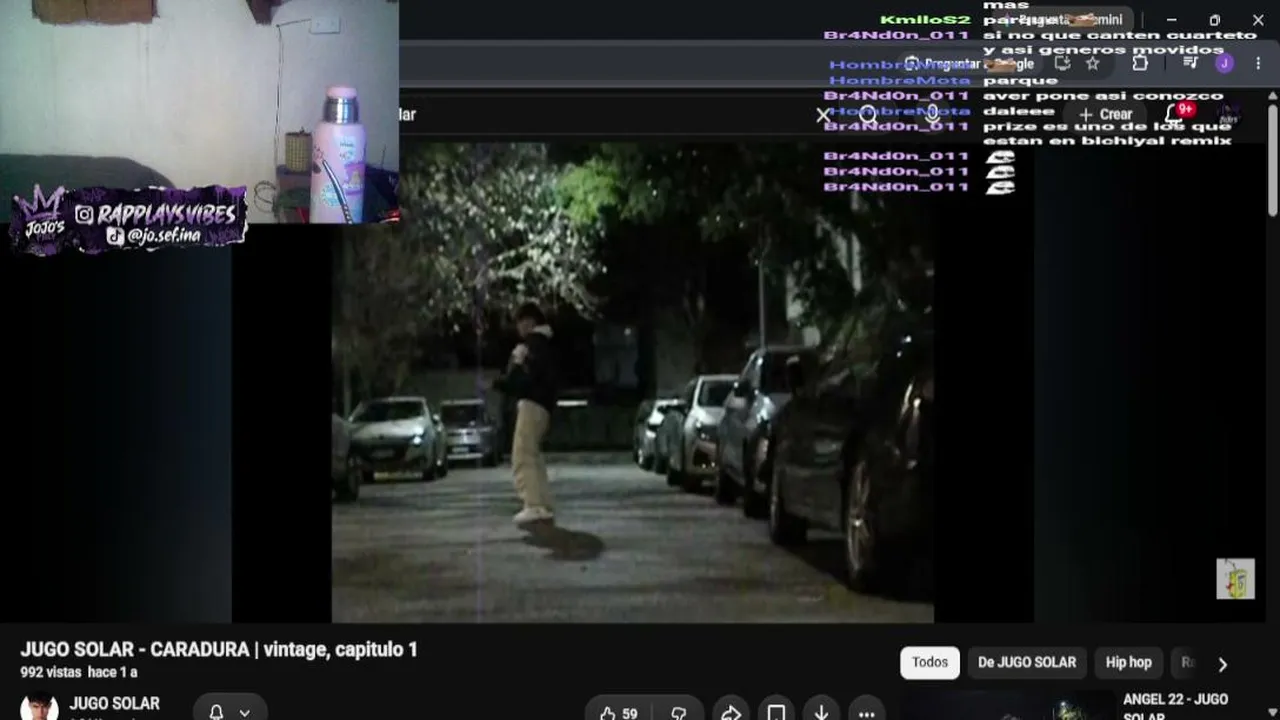Start a voice search with the microphone
1280x720 pixels.
pos(932,114)
